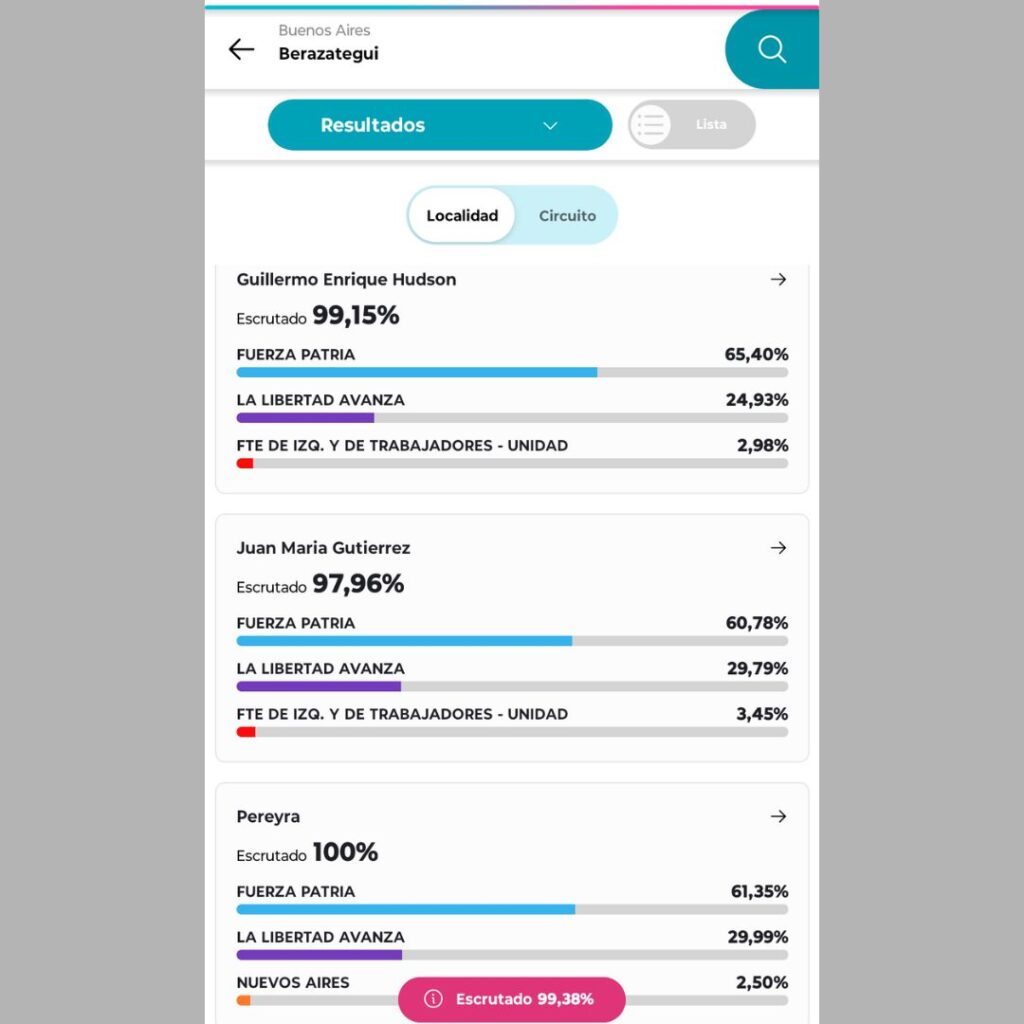Click the Buenos Aires breadcrumb label

pyautogui.click(x=324, y=31)
